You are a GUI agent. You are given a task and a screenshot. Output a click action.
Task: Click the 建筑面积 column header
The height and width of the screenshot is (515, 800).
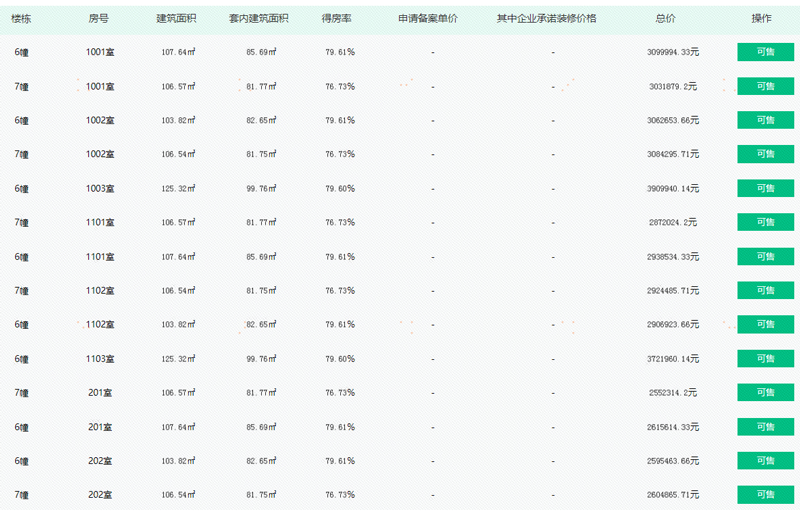176,19
